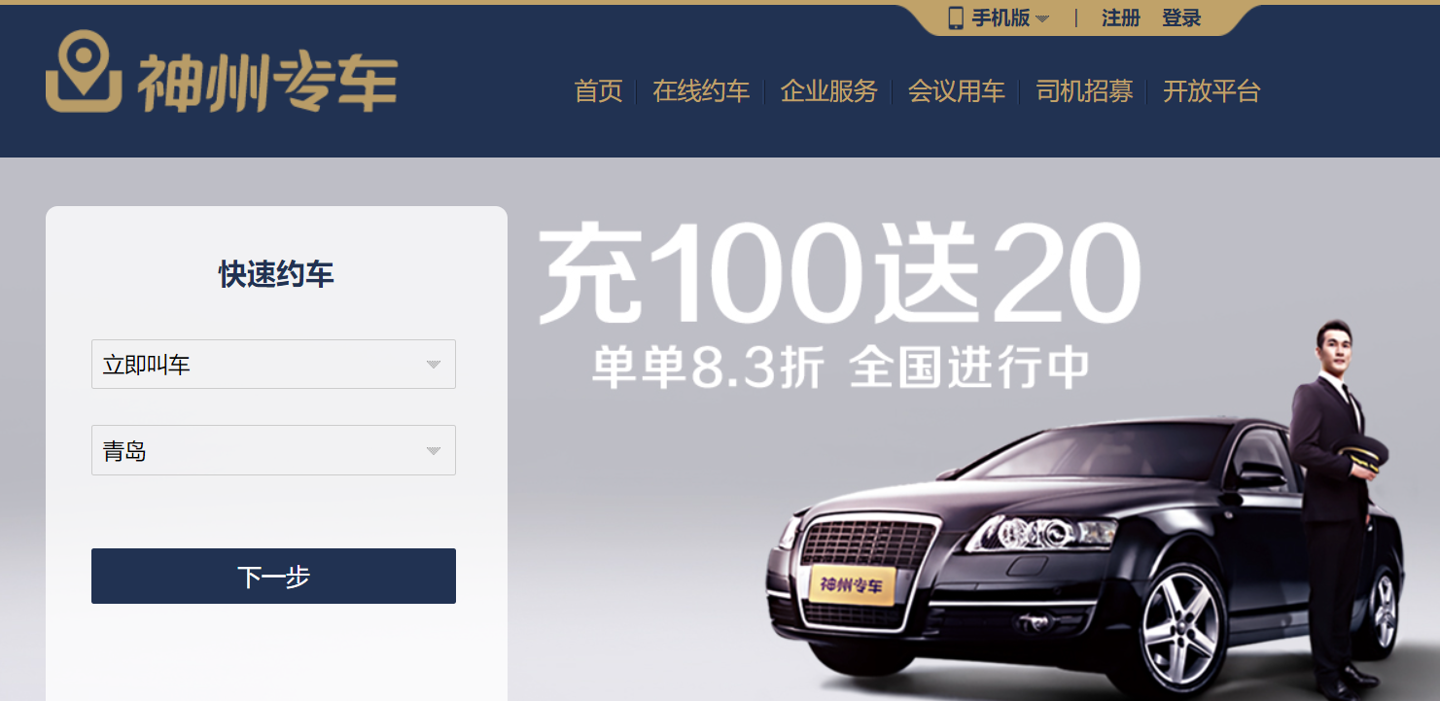1440x701 pixels.
Task: Open the 立即叫车 service type dropdown
Action: point(273,364)
